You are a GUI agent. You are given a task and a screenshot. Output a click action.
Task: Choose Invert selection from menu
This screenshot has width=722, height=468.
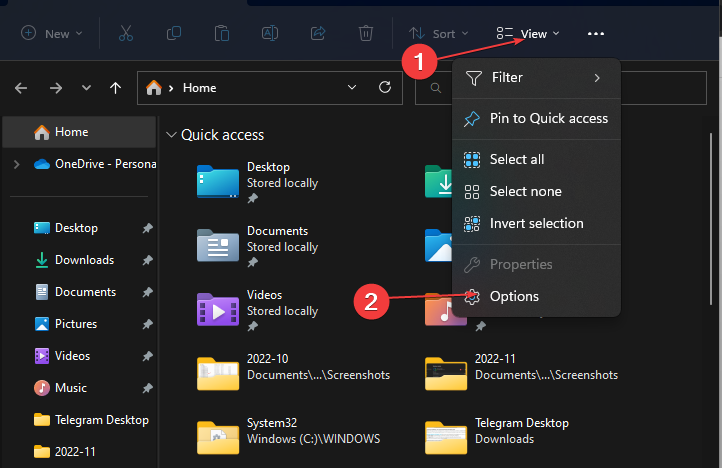click(536, 224)
